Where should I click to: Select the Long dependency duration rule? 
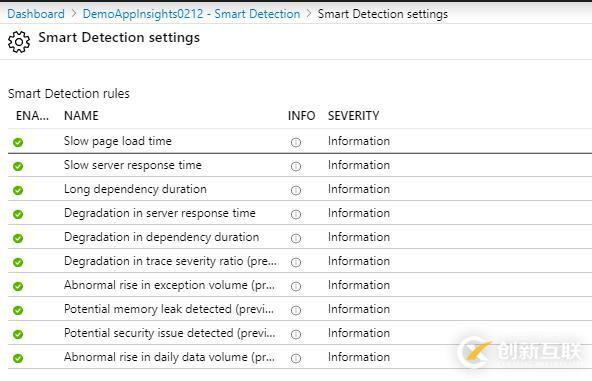coord(135,189)
